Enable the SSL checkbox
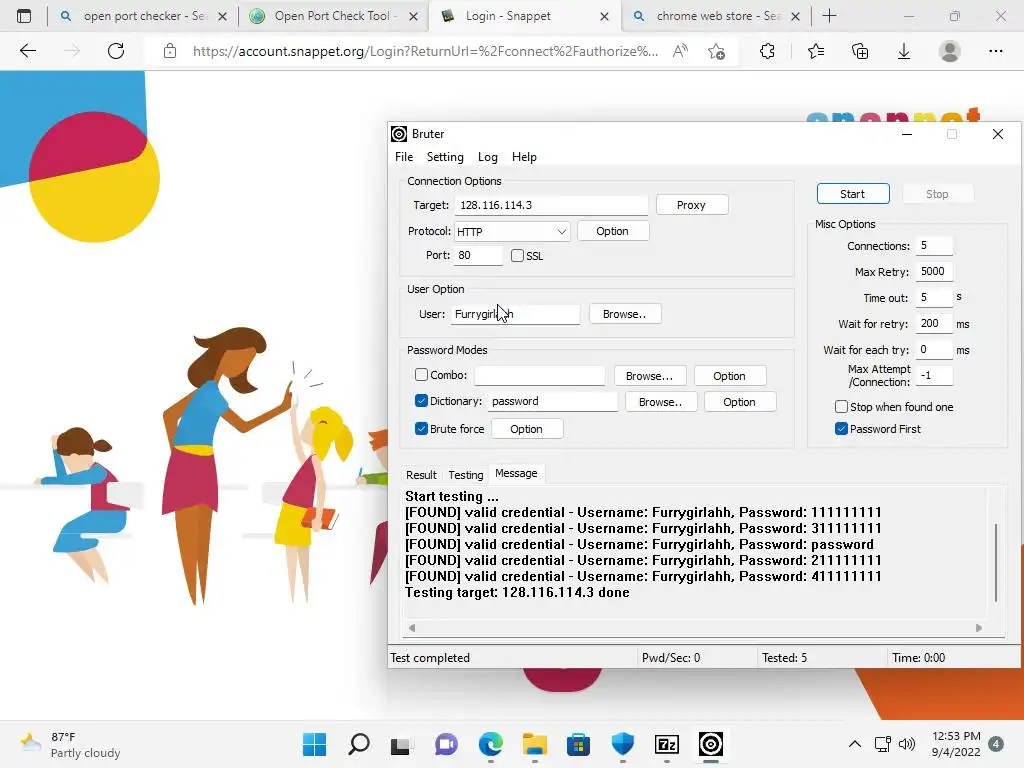 point(517,255)
